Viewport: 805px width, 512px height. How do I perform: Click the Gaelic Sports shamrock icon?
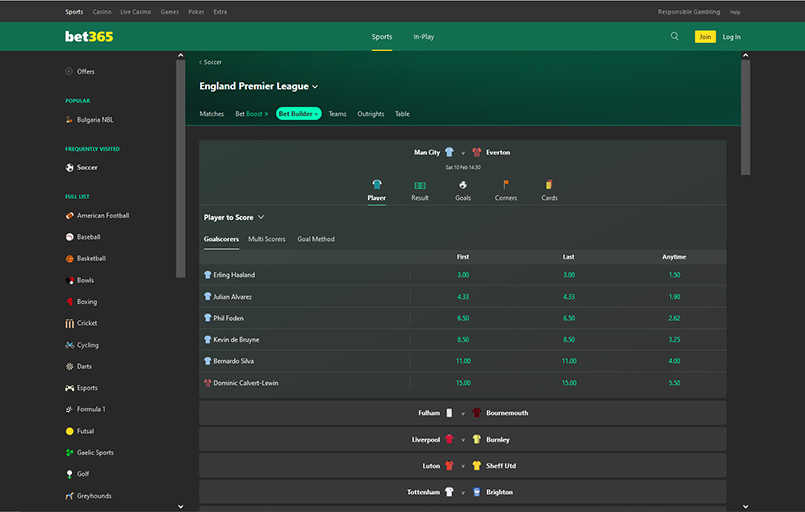pos(69,452)
